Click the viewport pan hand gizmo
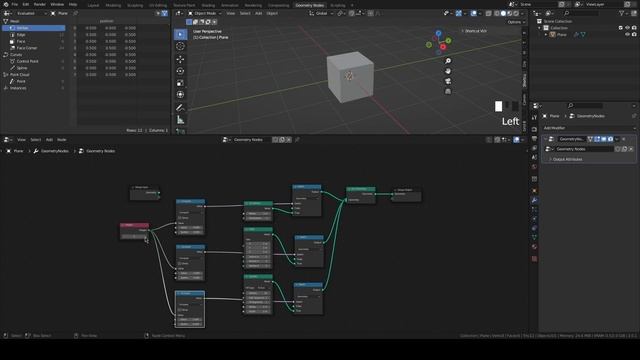This screenshot has width=640, height=360. pos(448,71)
